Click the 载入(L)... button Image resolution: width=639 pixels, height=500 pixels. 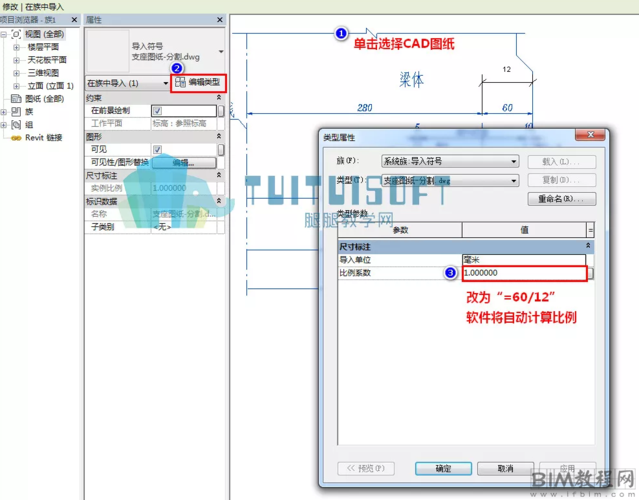[562, 162]
